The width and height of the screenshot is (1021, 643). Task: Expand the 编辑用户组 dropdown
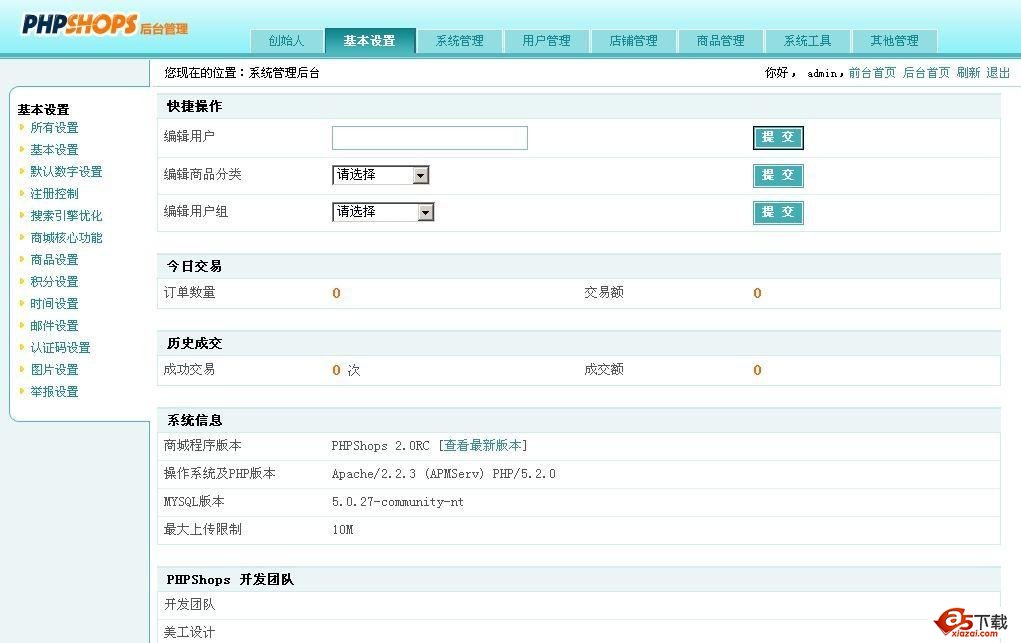click(383, 212)
